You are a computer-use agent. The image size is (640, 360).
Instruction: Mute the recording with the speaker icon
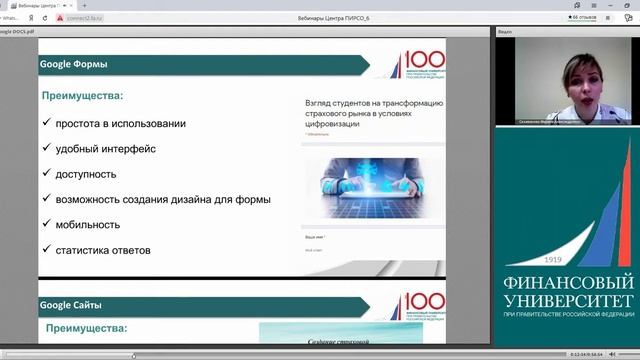click(x=612, y=354)
